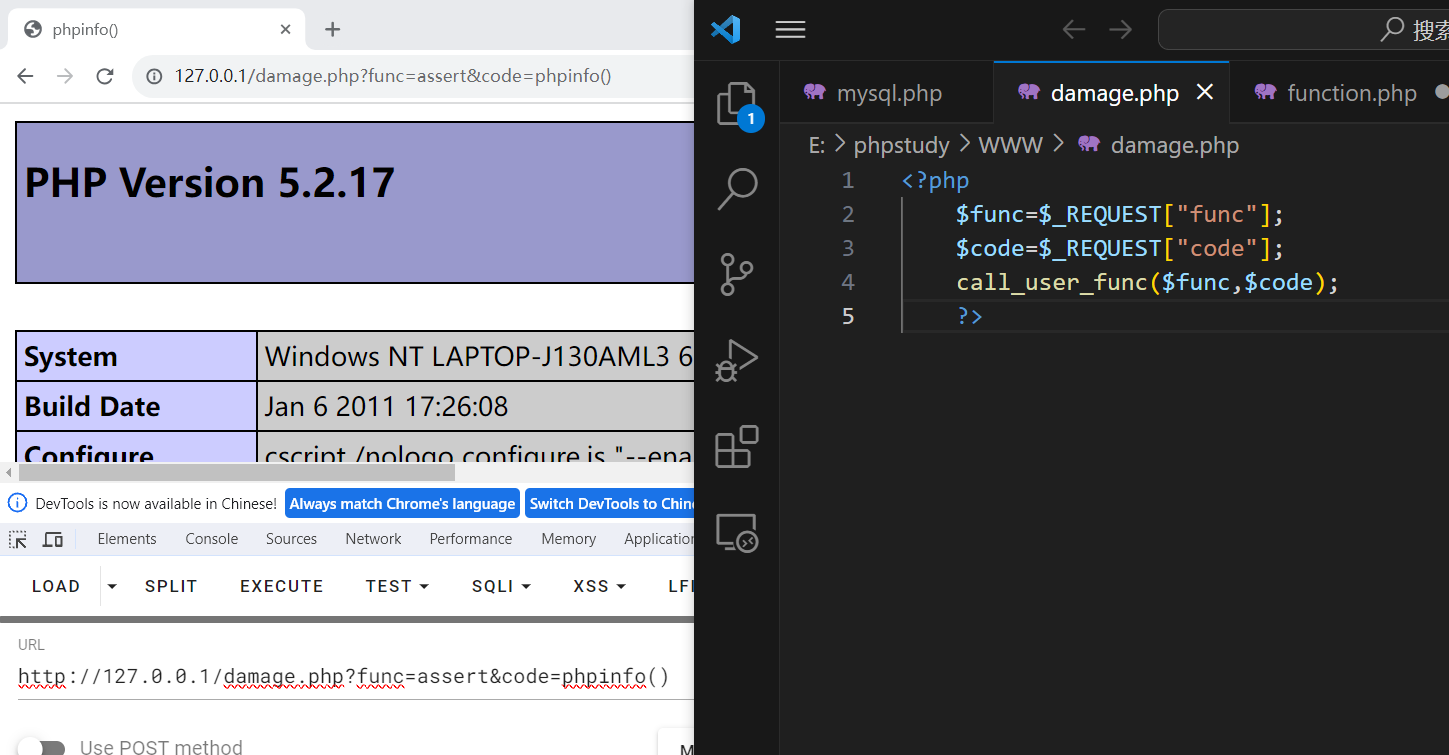This screenshot has height=755, width=1449.
Task: Open the DevTools Application tab
Action: coord(658,539)
